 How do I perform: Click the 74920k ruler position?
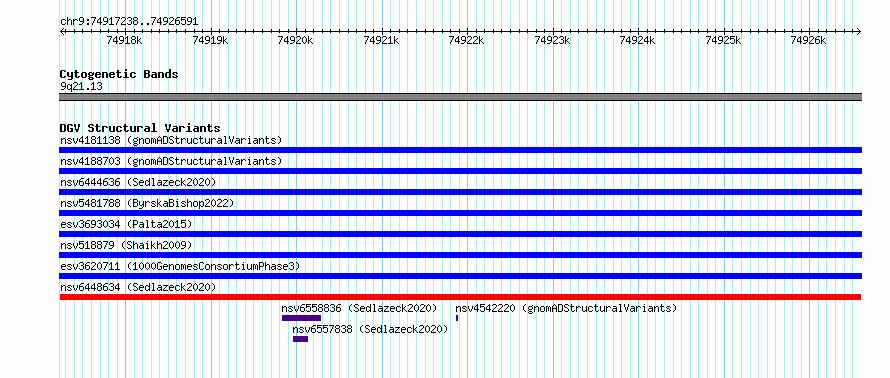[x=295, y=40]
